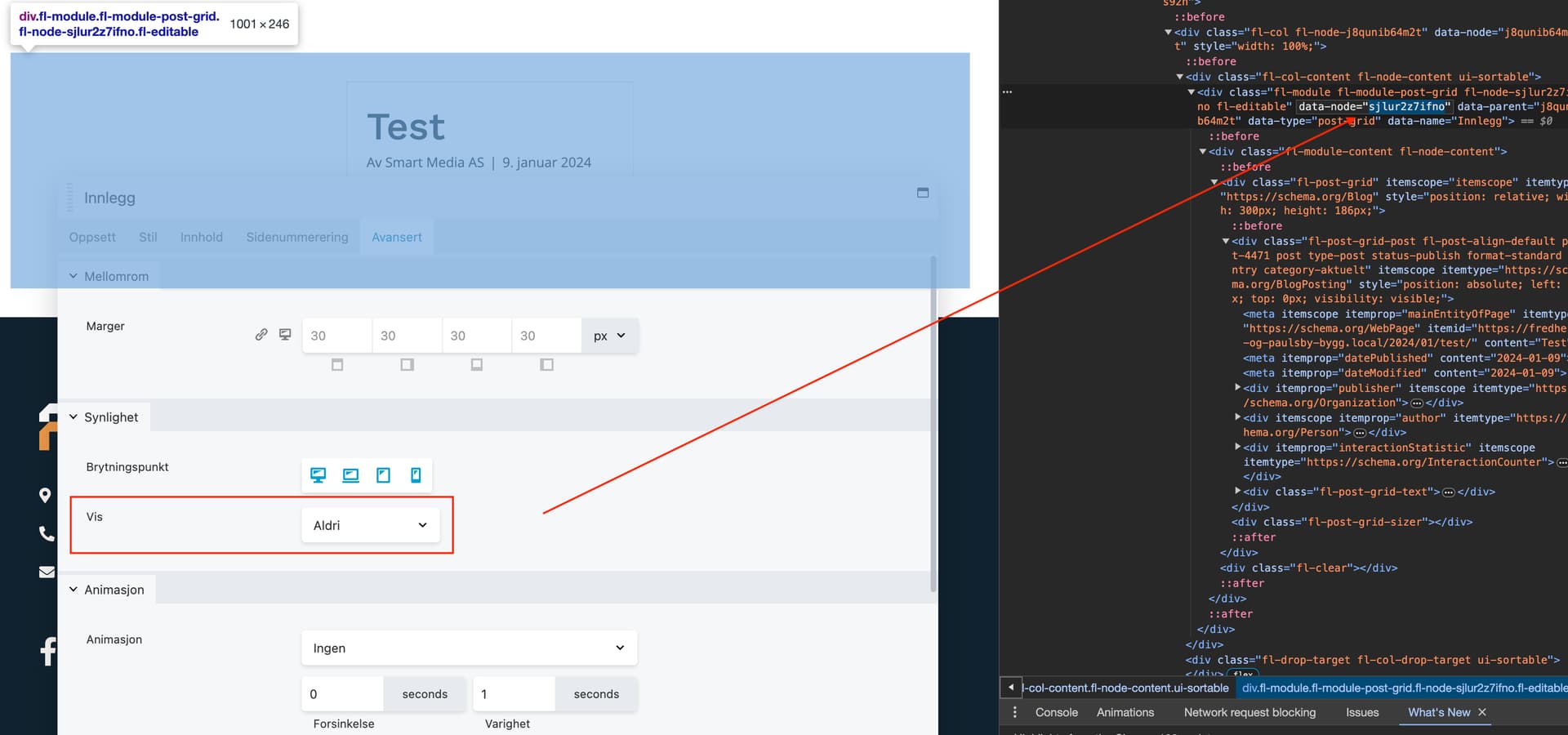Screen dimensions: 1568x735
Task: Click the DevTools drawer three-dot menu
Action: pyautogui.click(x=1014, y=712)
